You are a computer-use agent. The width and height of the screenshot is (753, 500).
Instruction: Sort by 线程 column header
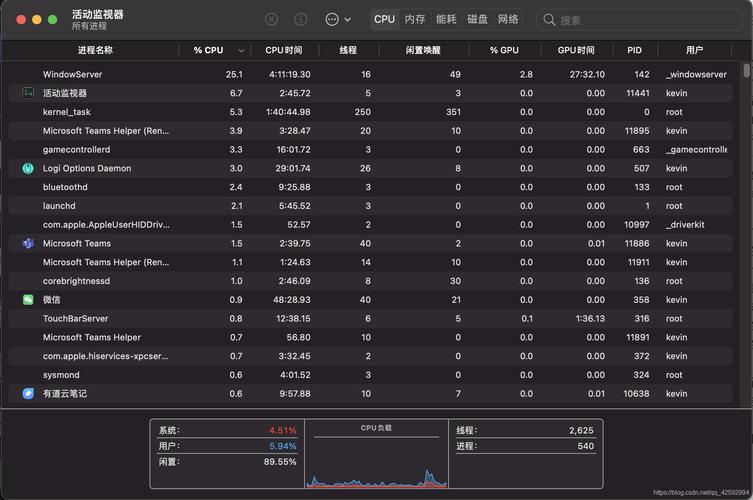click(348, 50)
